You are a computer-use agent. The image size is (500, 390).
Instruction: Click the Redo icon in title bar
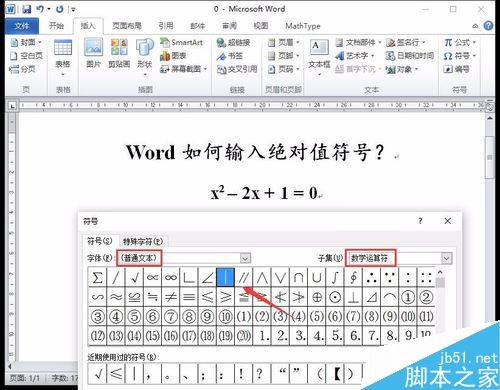[60, 9]
